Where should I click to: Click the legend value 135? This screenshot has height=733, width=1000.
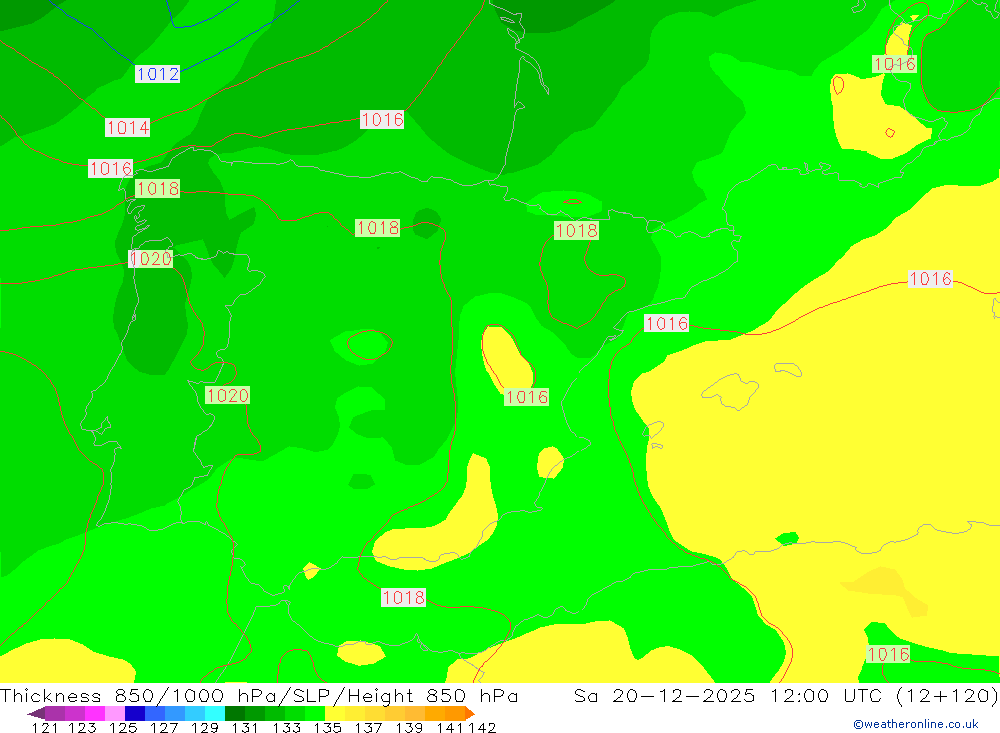click(x=327, y=727)
